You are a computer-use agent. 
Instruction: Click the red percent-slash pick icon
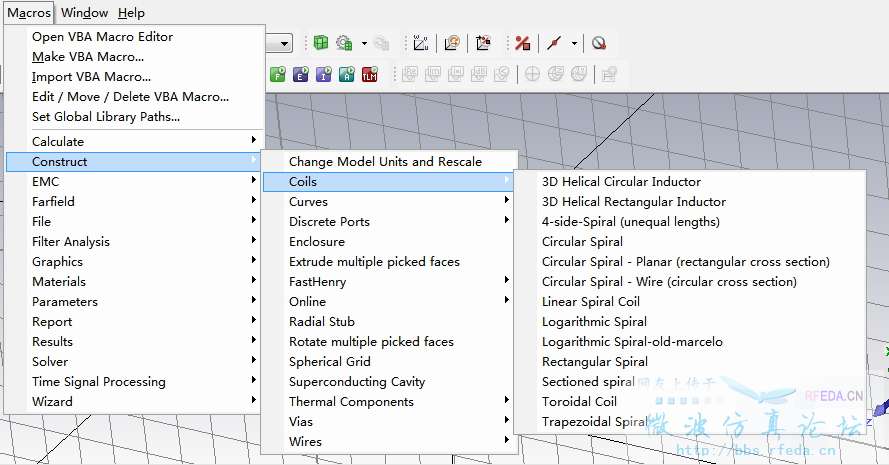[522, 43]
